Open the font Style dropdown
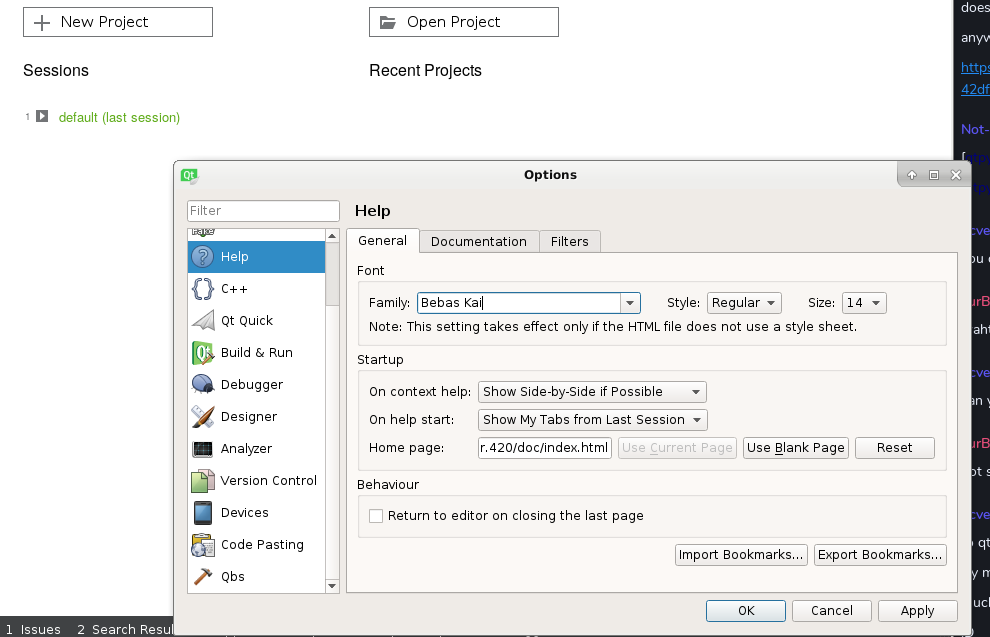990x637 pixels. pos(744,303)
